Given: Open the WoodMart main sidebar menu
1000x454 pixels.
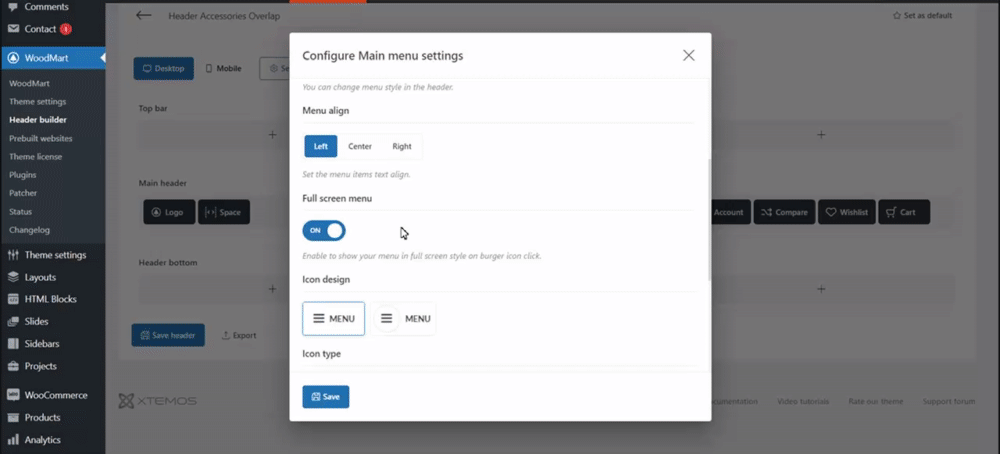Looking at the screenshot, I should click(x=52, y=58).
